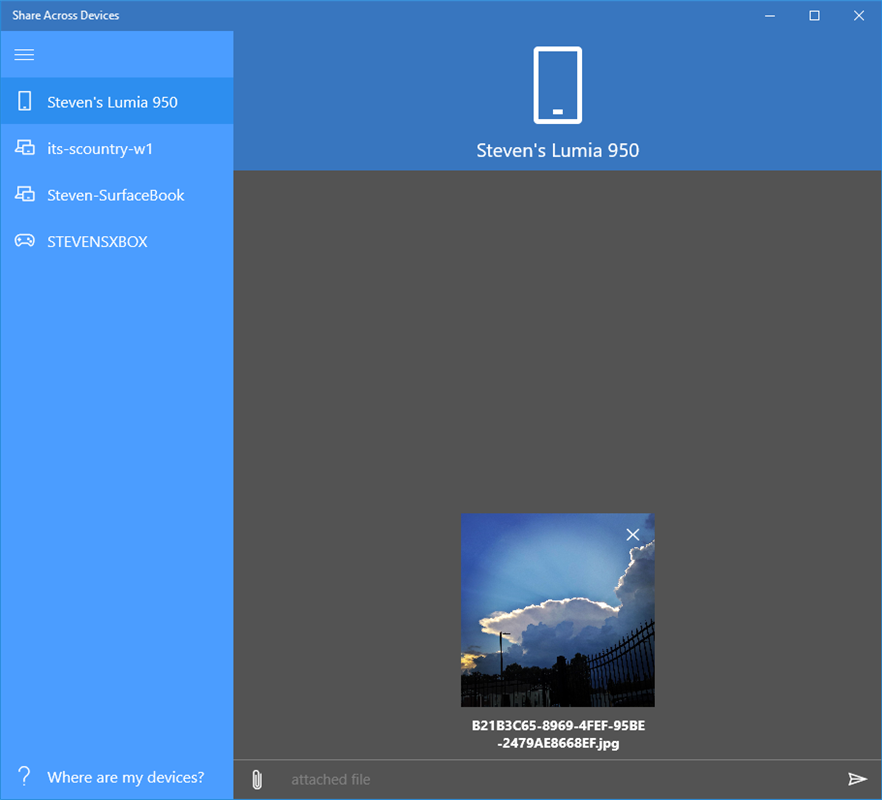Open the paperclip attachment icon
The width and height of the screenshot is (882, 800).
(257, 778)
